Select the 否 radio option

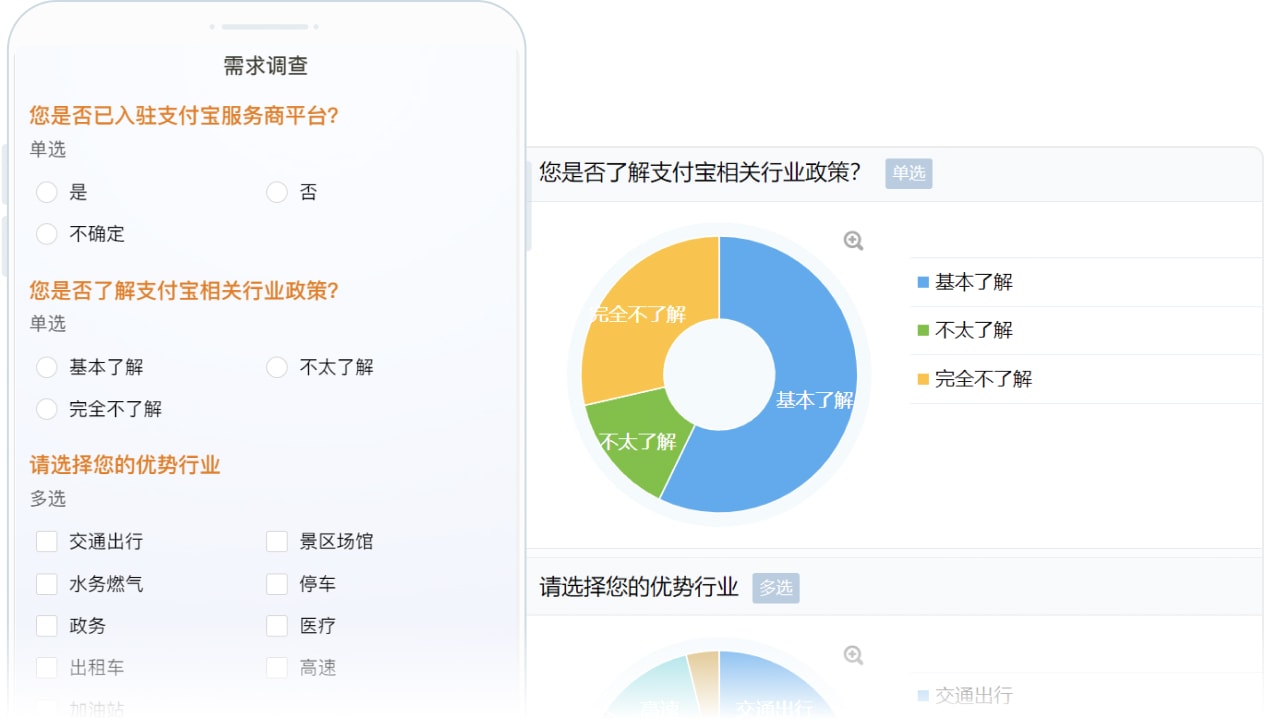(x=277, y=192)
